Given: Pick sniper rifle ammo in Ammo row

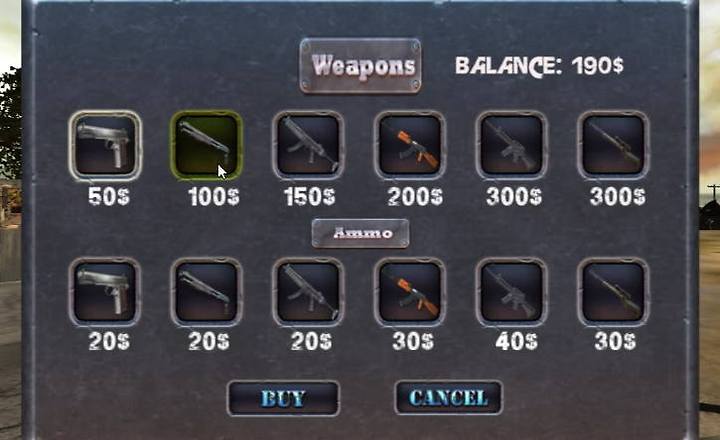Looking at the screenshot, I should (x=613, y=292).
